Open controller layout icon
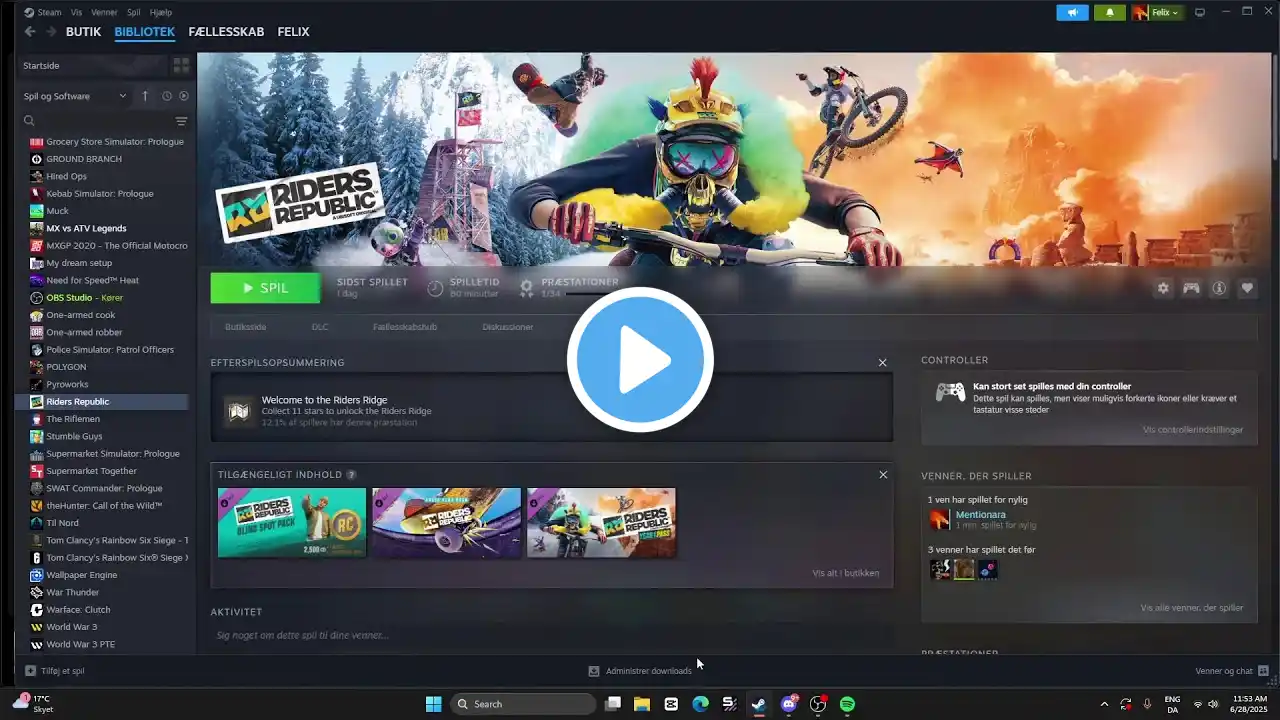 pyautogui.click(x=1191, y=288)
